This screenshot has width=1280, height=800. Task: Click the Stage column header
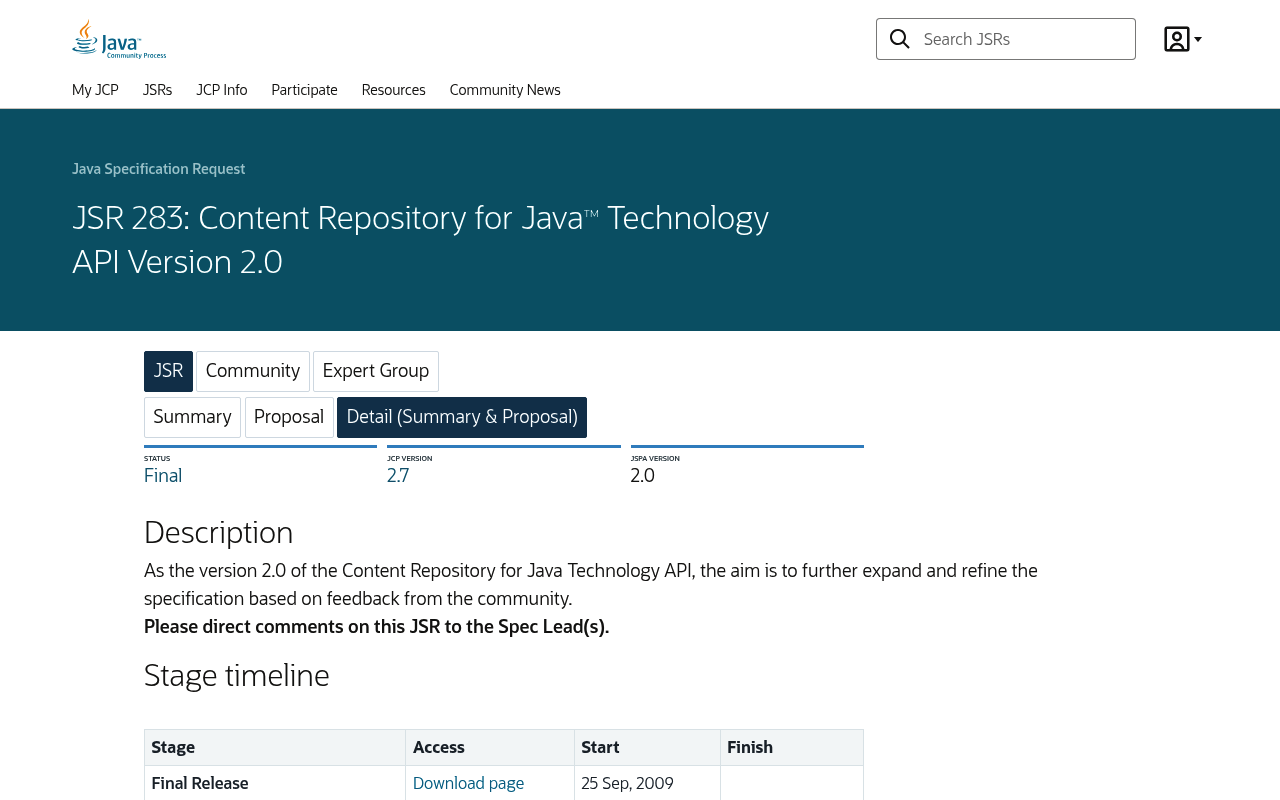pyautogui.click(x=275, y=748)
